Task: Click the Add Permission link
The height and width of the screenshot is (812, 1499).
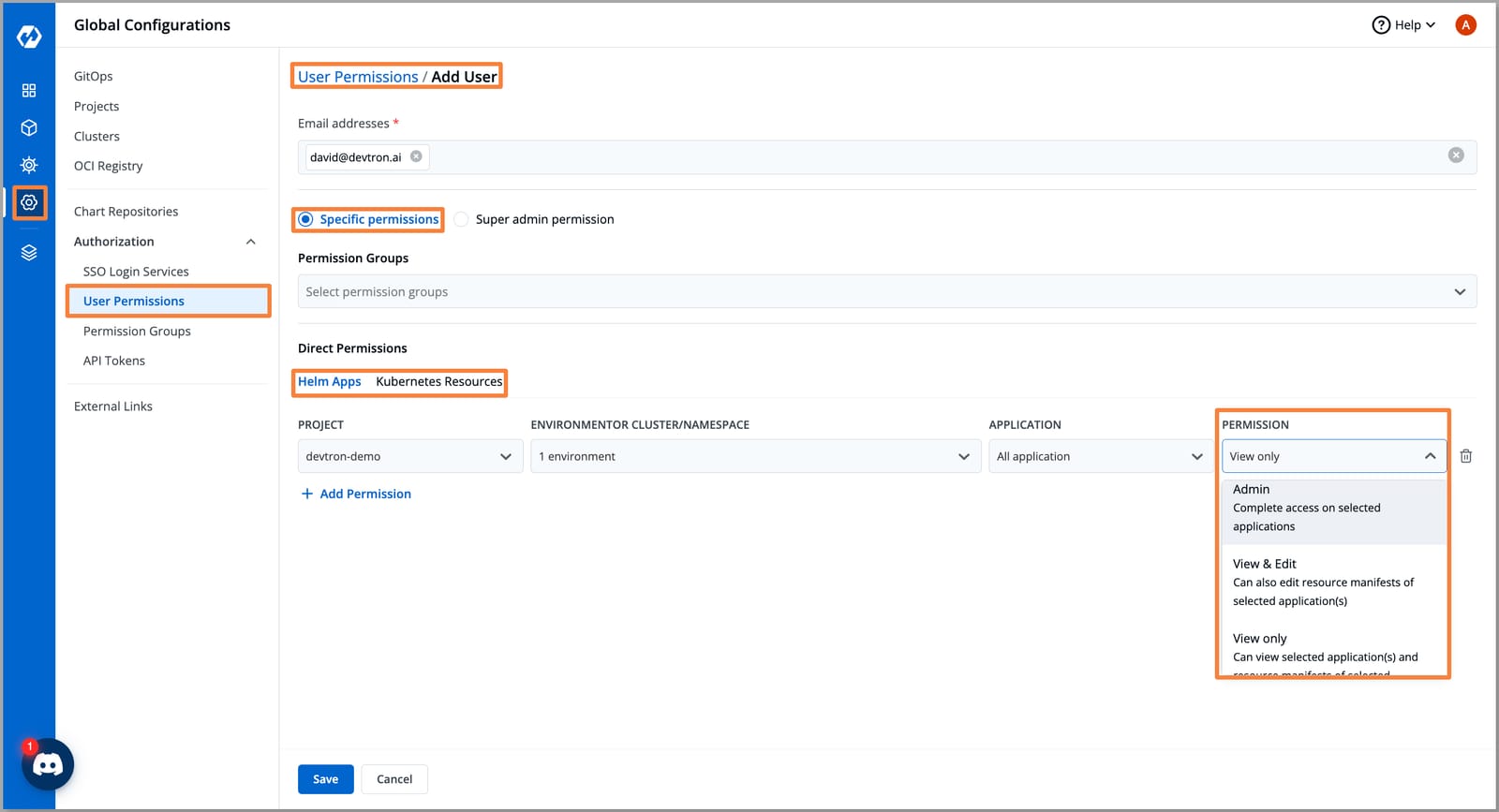Action: click(356, 494)
